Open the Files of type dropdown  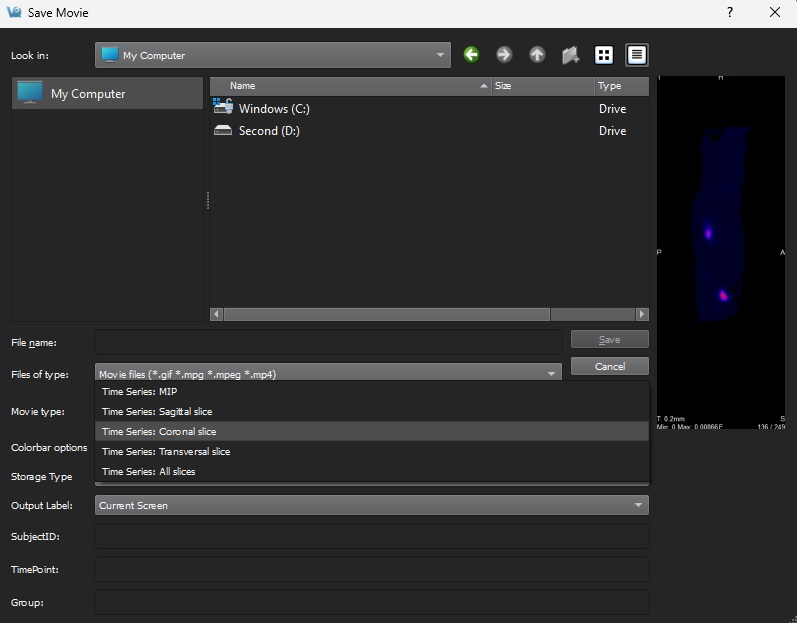coord(328,374)
